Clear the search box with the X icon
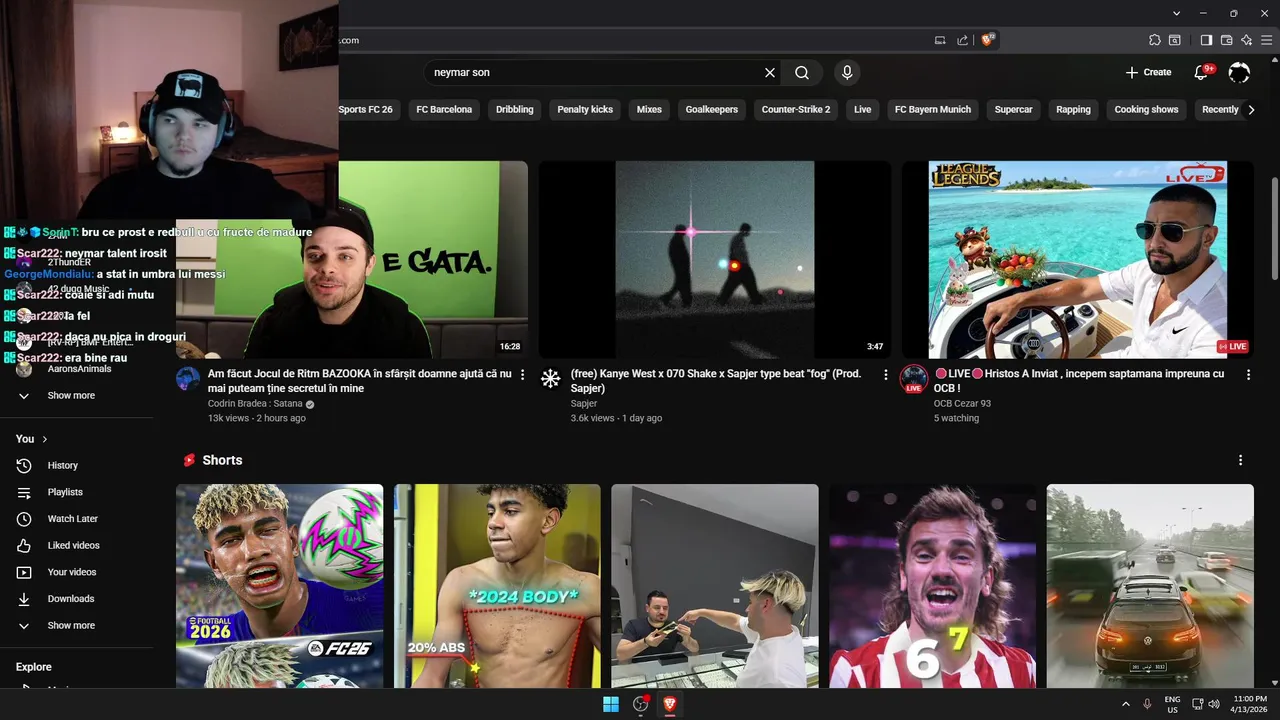 click(x=770, y=73)
